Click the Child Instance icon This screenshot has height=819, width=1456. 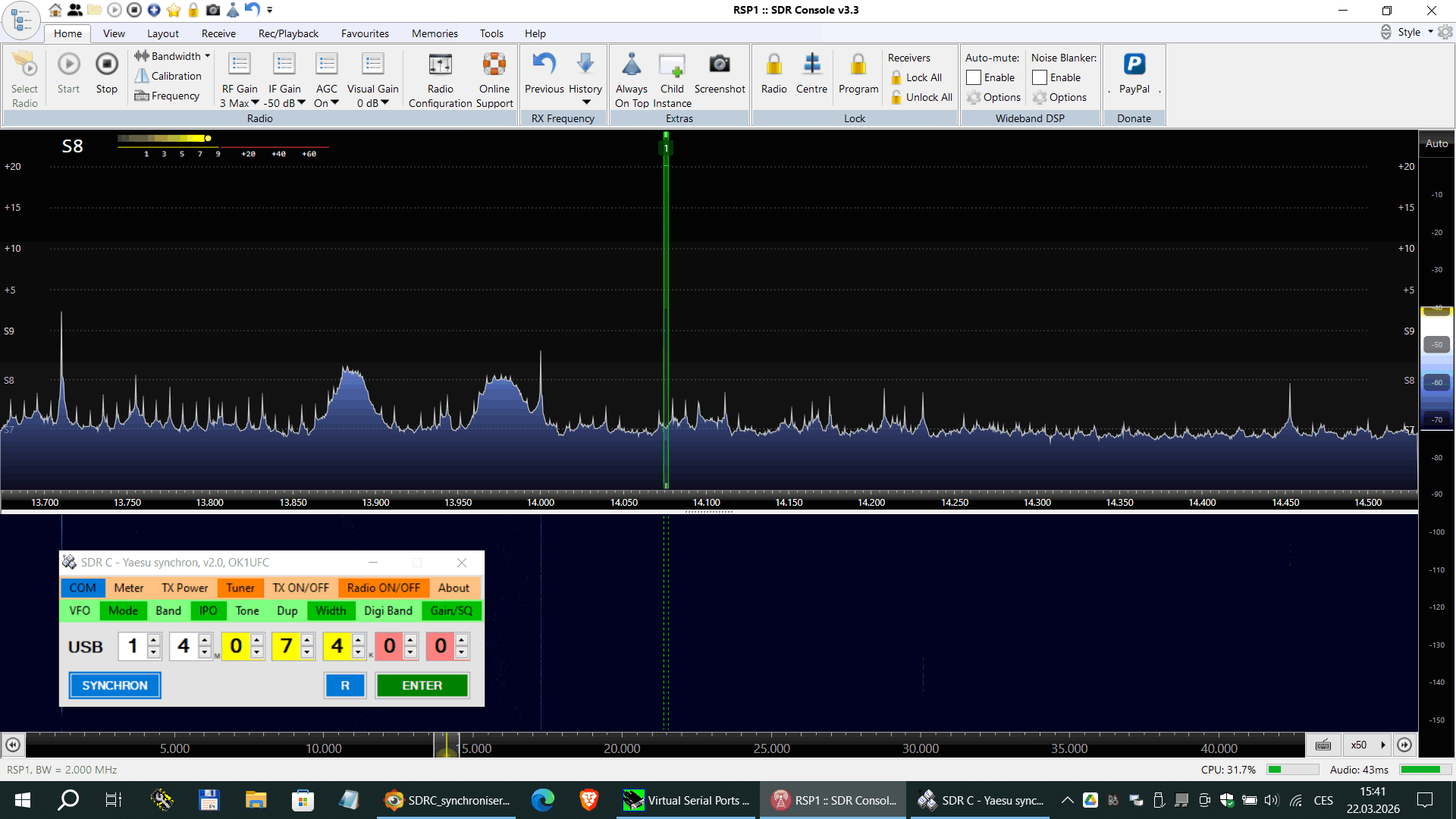tap(672, 65)
